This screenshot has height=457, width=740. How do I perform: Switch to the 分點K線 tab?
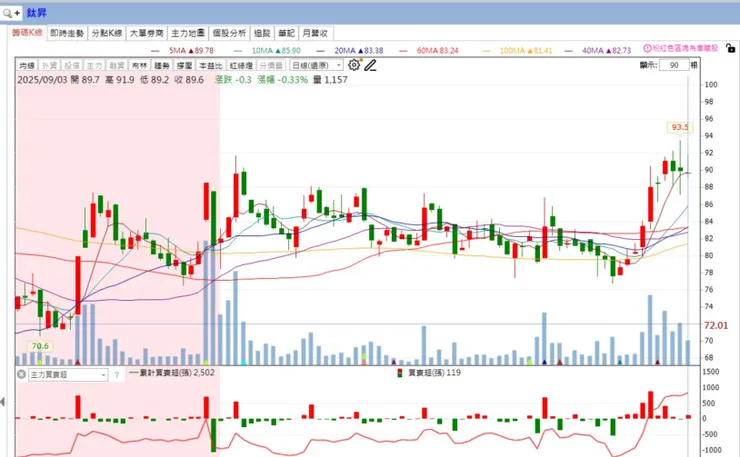pyautogui.click(x=107, y=33)
